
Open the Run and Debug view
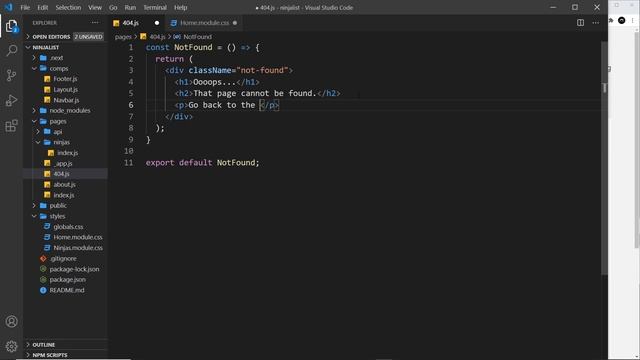click(11, 100)
